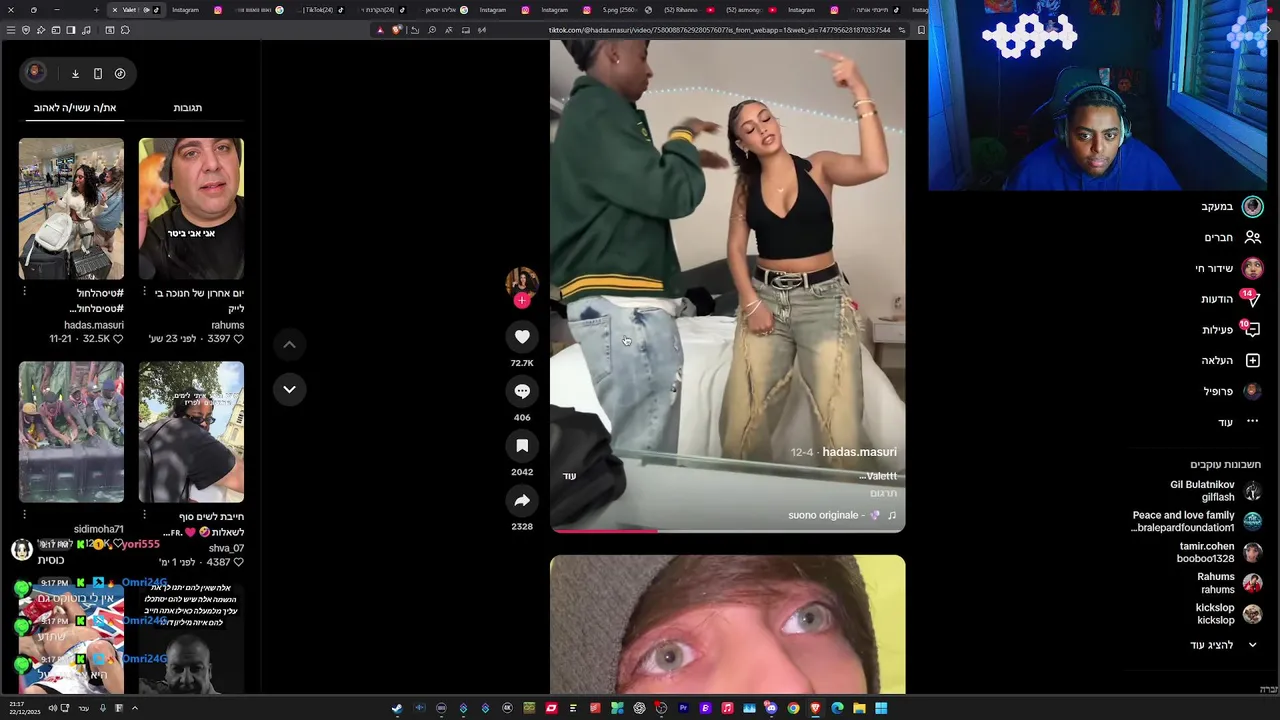Screen dimensions: 1280x720
Task: Click the TikTok coin icon in the pill
Action: 120,73
